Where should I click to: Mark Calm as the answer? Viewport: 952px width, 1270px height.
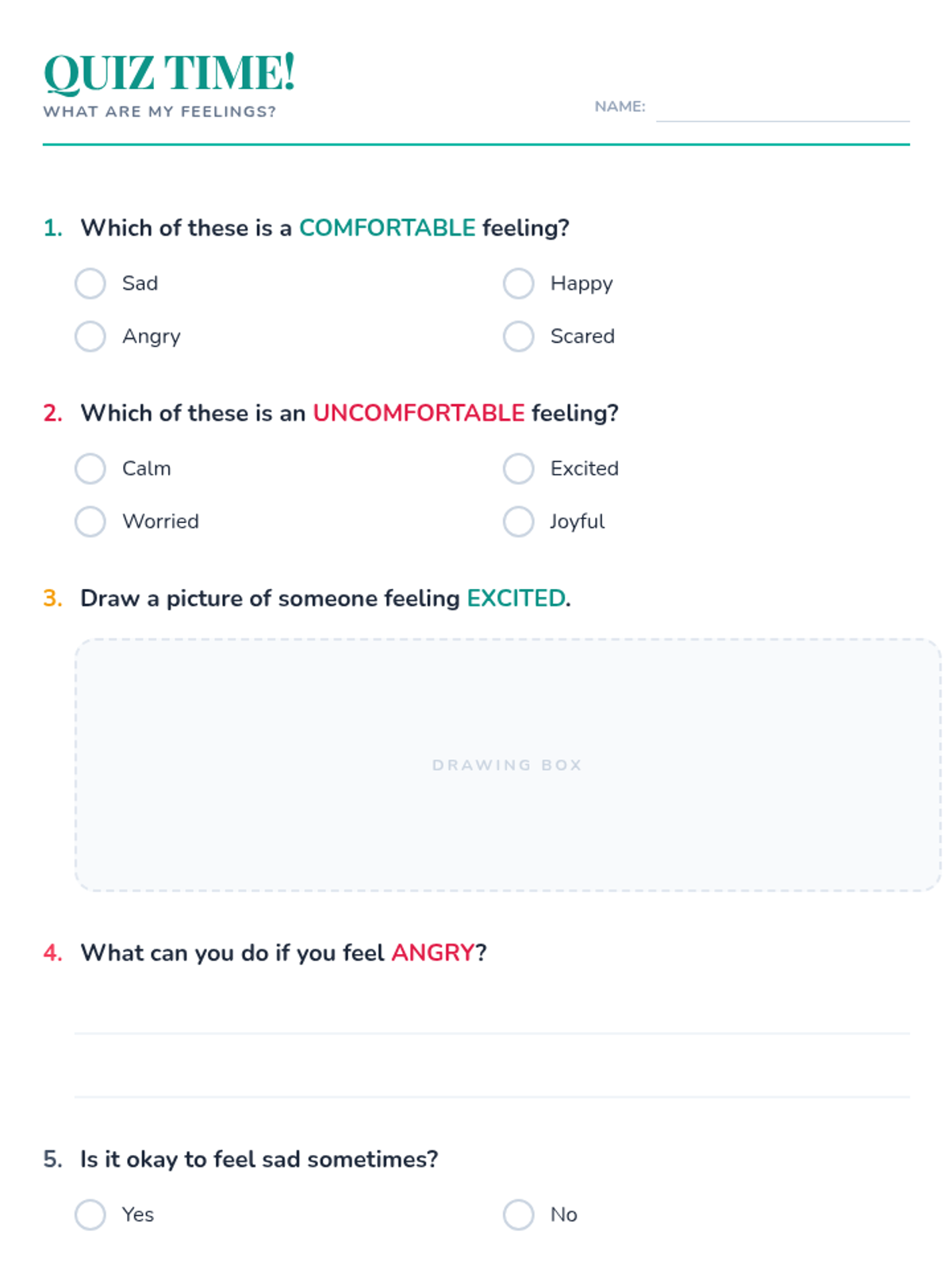tap(90, 468)
